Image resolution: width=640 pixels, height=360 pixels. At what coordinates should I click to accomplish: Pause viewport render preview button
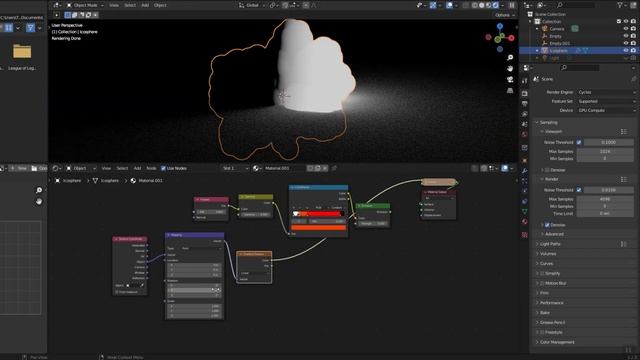click(511, 5)
